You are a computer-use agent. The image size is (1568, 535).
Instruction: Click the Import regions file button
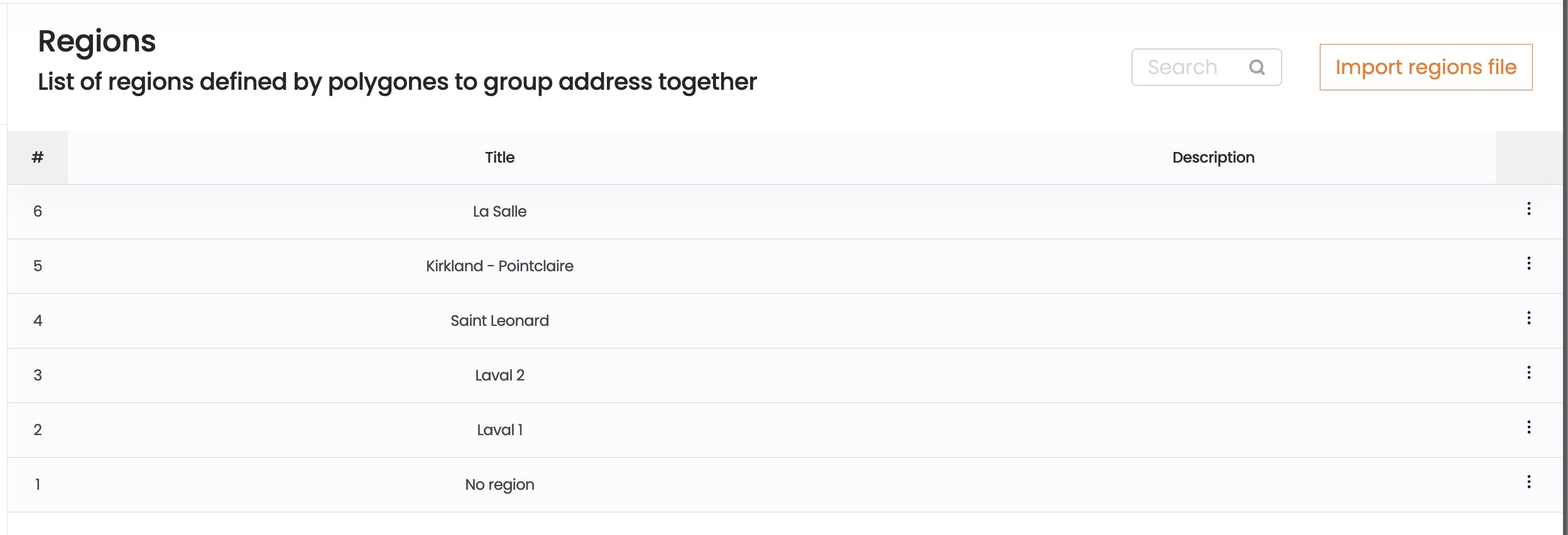coord(1425,67)
